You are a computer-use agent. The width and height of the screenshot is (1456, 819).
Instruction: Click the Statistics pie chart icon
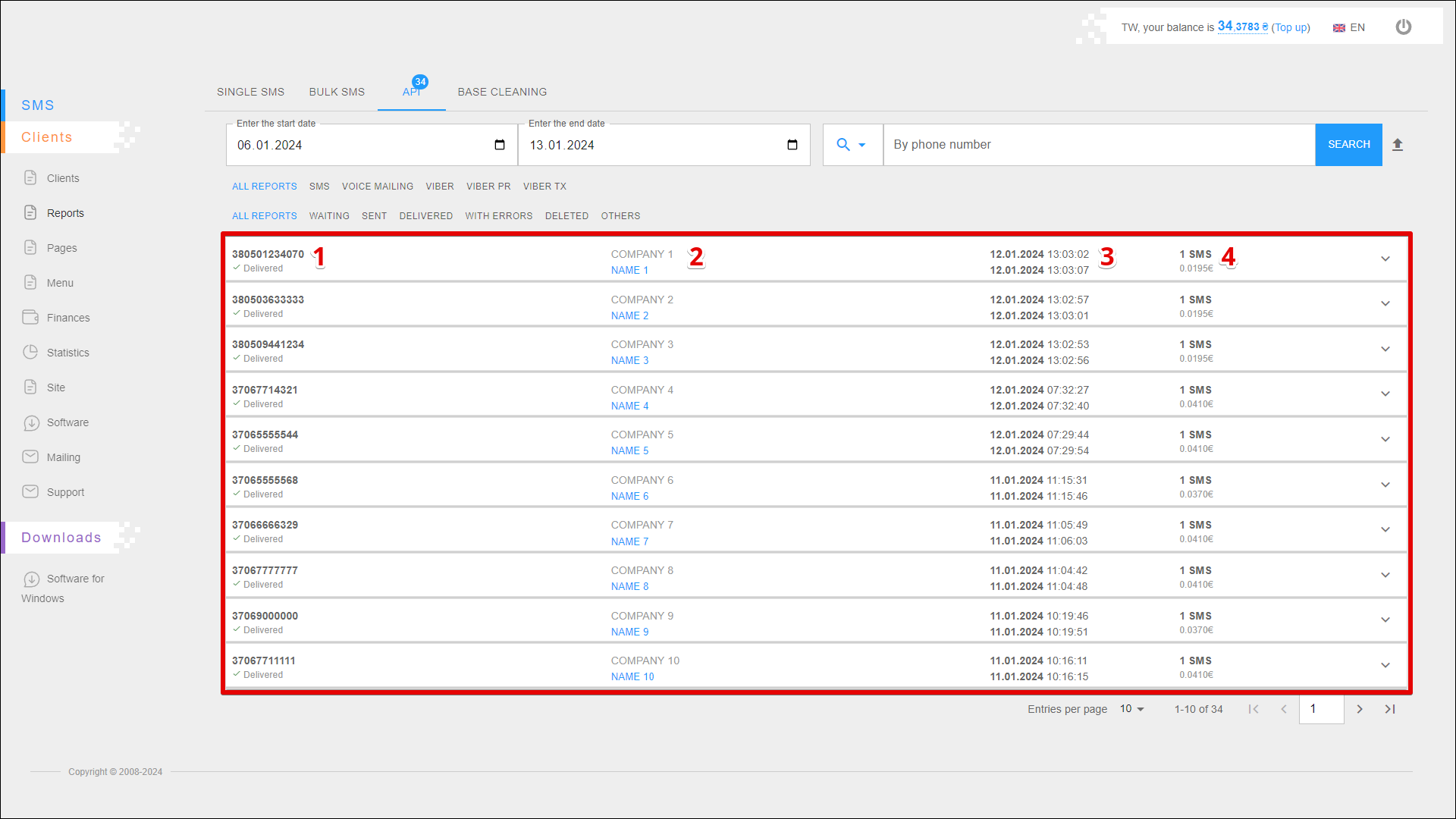click(x=30, y=353)
